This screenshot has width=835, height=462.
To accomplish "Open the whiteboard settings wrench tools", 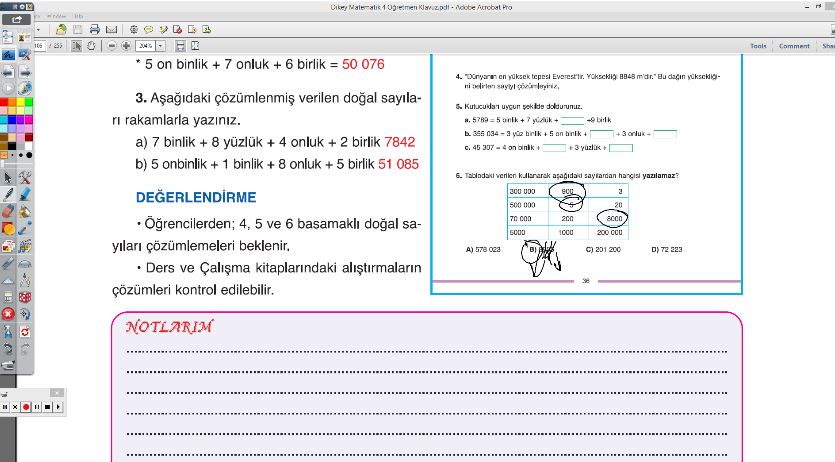I will tap(24, 177).
